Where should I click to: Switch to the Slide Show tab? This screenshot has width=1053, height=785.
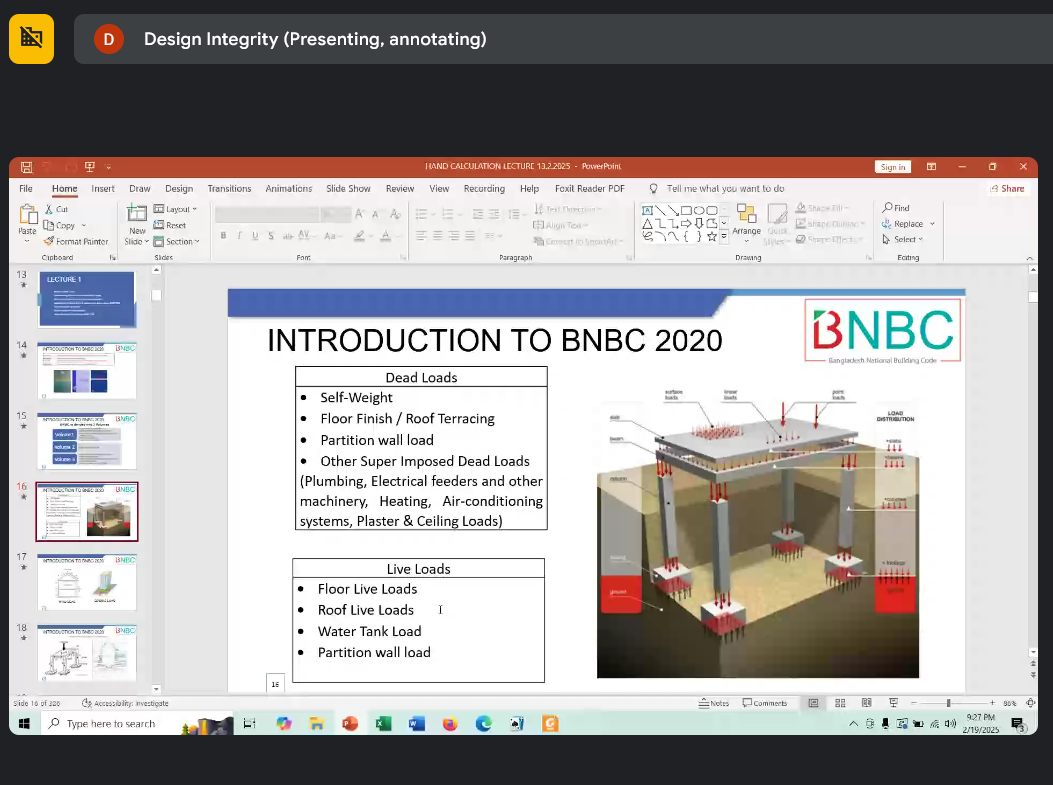(x=349, y=189)
